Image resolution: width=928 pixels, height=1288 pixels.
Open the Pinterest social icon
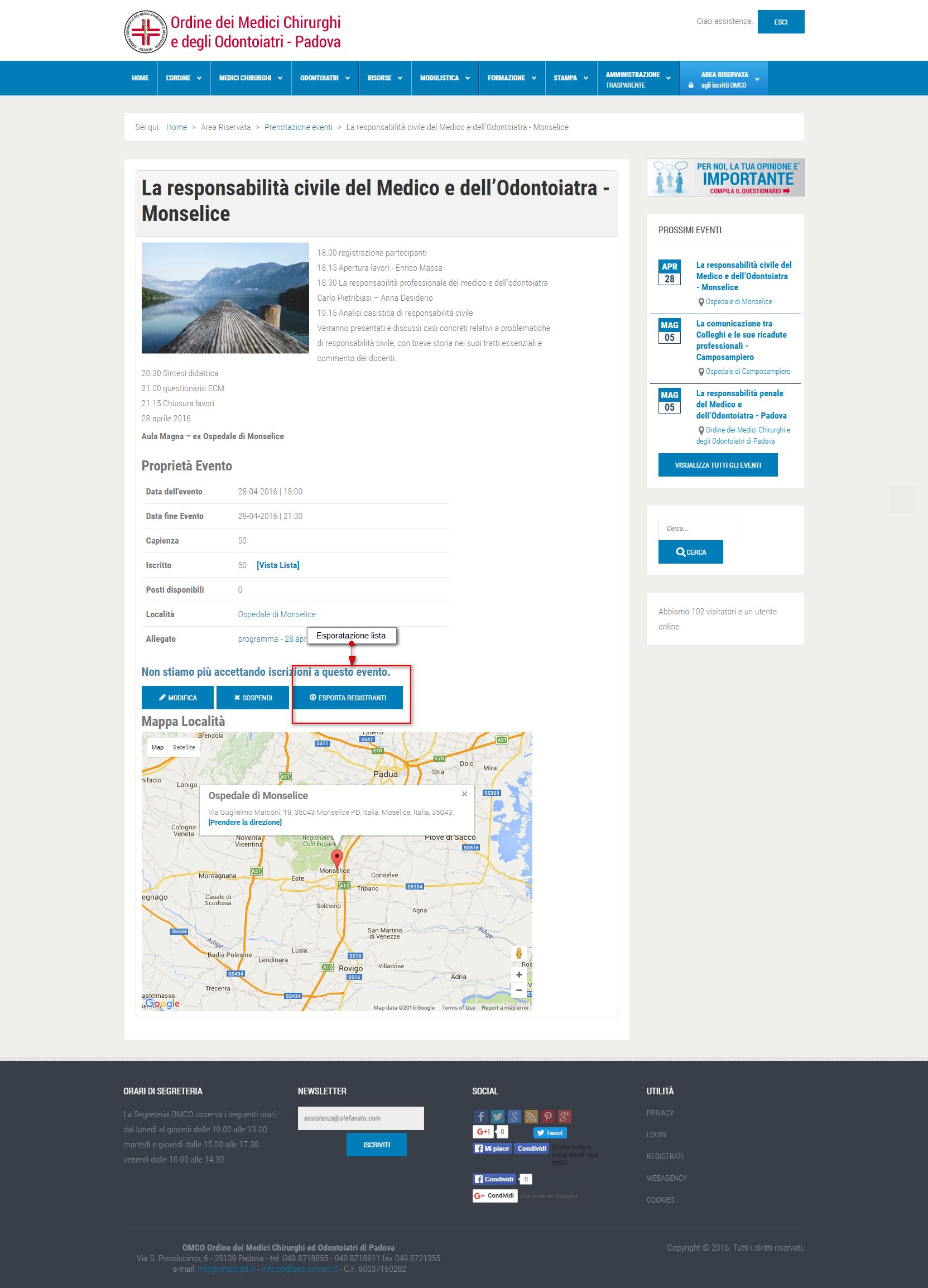(x=547, y=1117)
